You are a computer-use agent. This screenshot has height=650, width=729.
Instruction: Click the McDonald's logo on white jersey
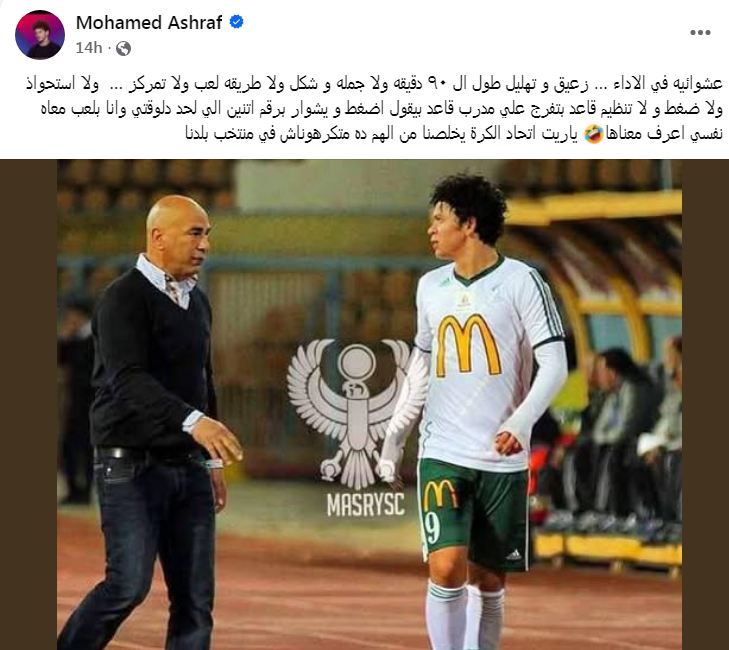click(467, 345)
